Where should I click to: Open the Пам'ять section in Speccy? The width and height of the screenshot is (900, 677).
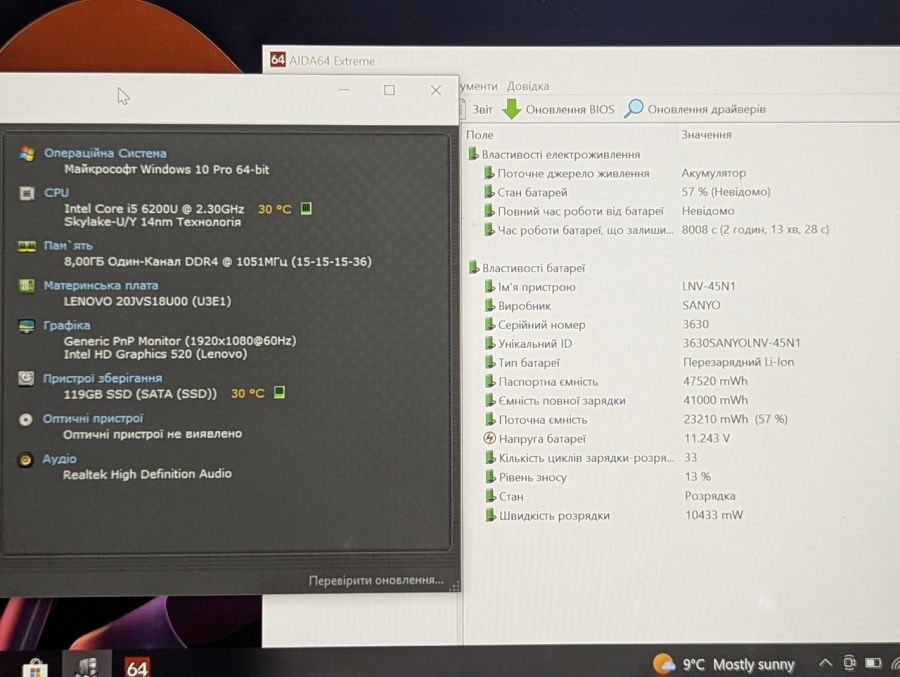(x=68, y=246)
